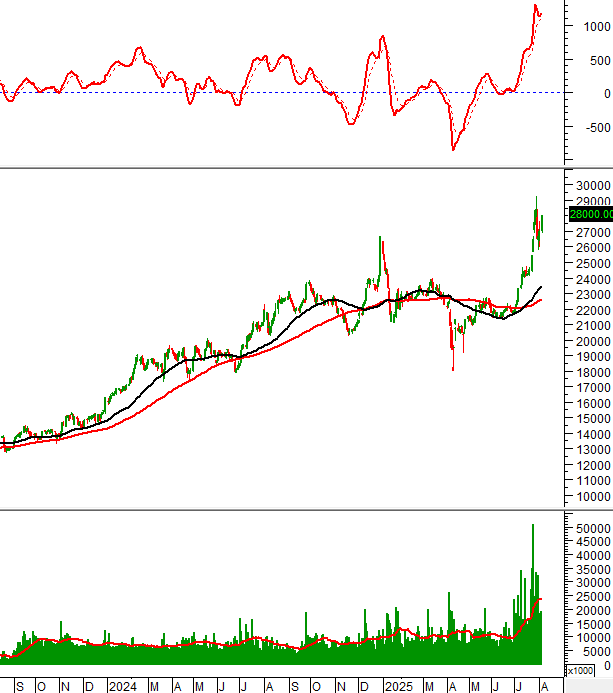Click the 1000 oscillator axis value

pyautogui.click(x=597, y=27)
